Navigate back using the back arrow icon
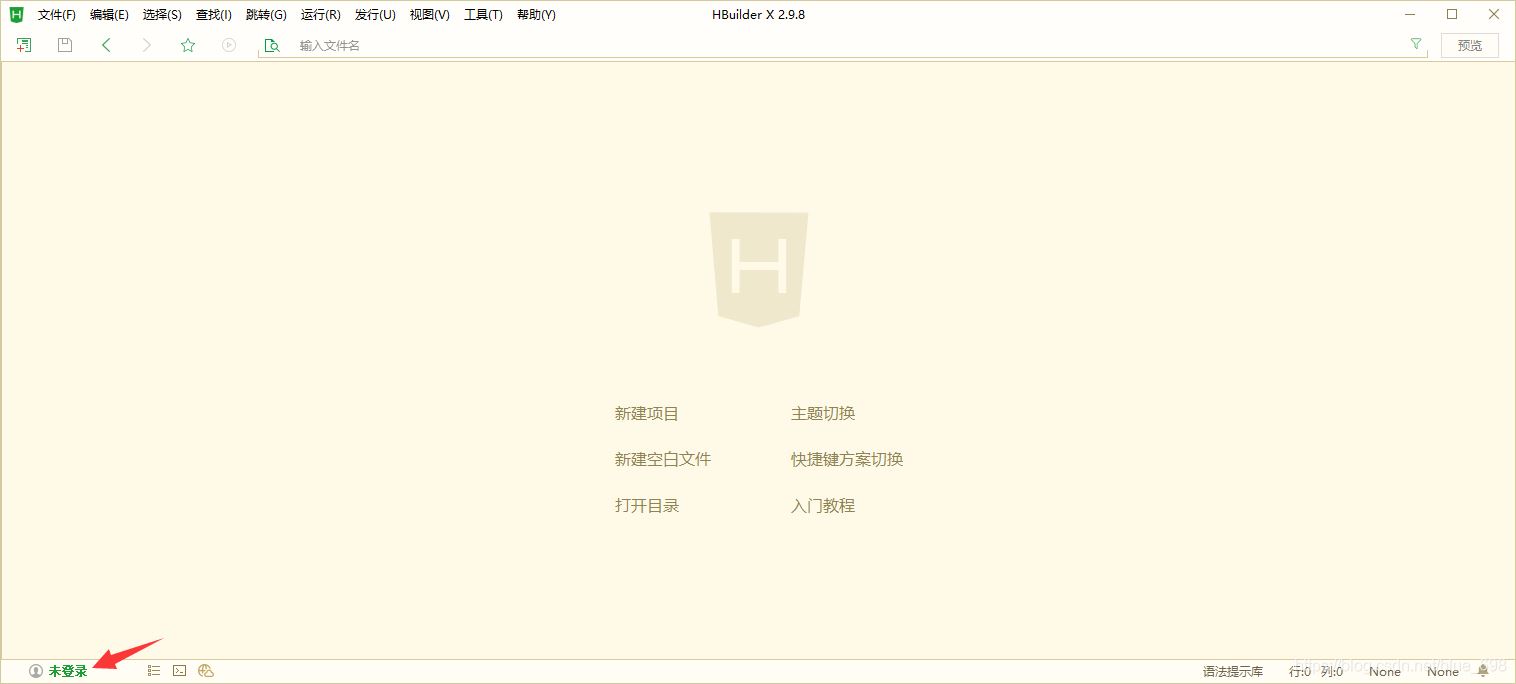The width and height of the screenshot is (1516, 684). (106, 44)
